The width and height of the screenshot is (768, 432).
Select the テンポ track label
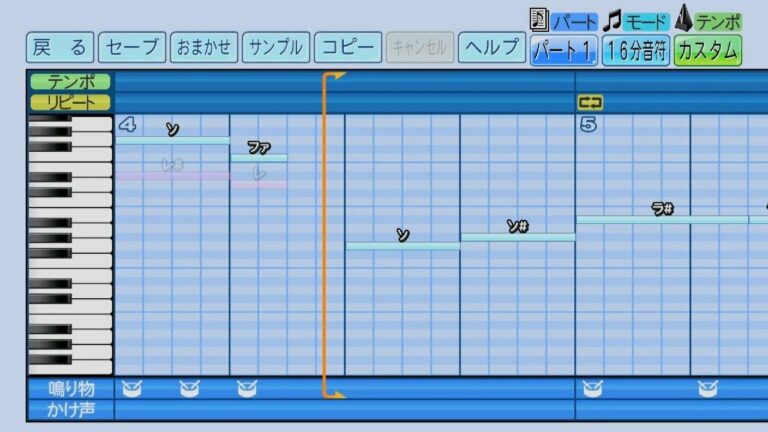click(71, 82)
